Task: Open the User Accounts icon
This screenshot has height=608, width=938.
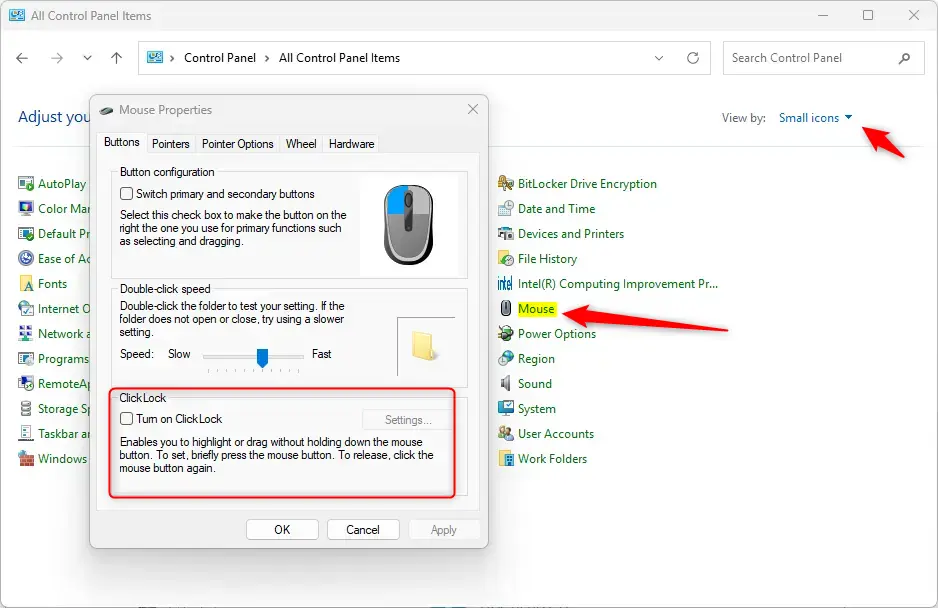Action: (505, 434)
